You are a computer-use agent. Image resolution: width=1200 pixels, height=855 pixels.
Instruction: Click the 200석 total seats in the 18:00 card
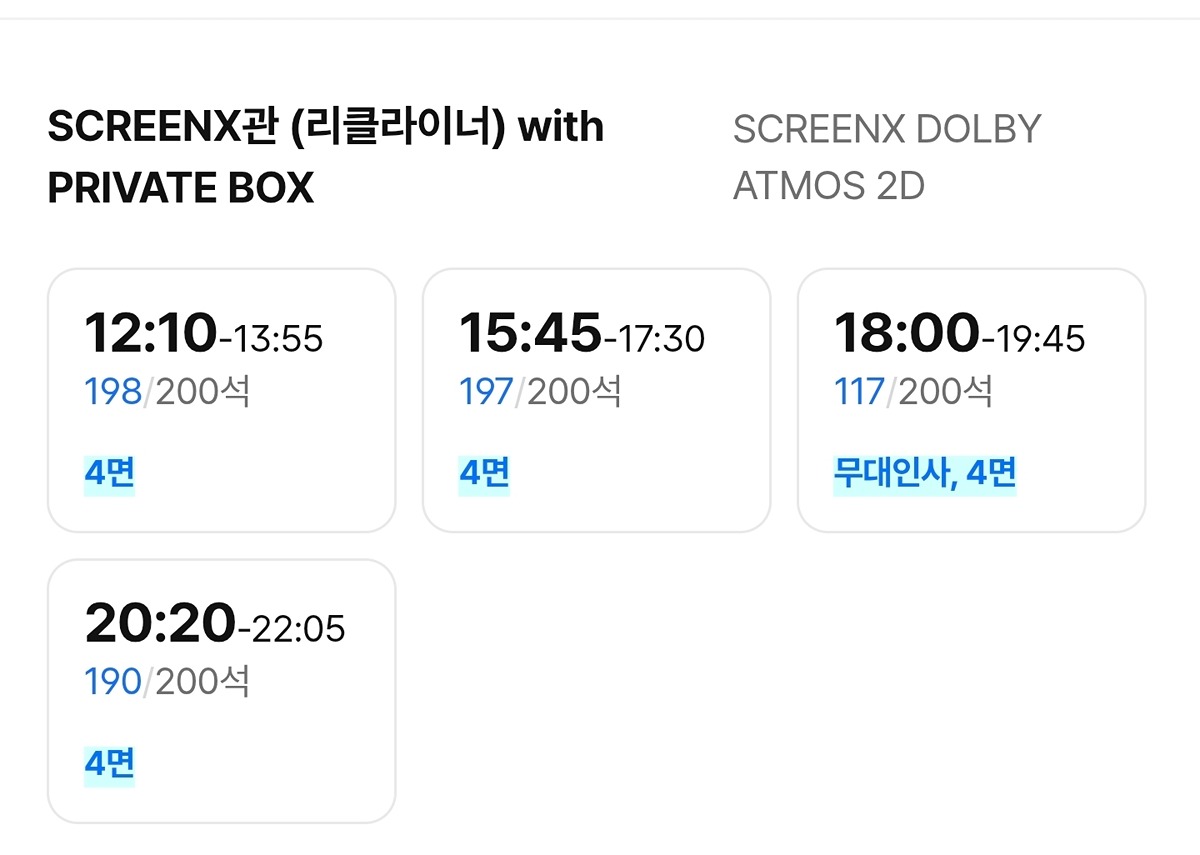(x=945, y=392)
